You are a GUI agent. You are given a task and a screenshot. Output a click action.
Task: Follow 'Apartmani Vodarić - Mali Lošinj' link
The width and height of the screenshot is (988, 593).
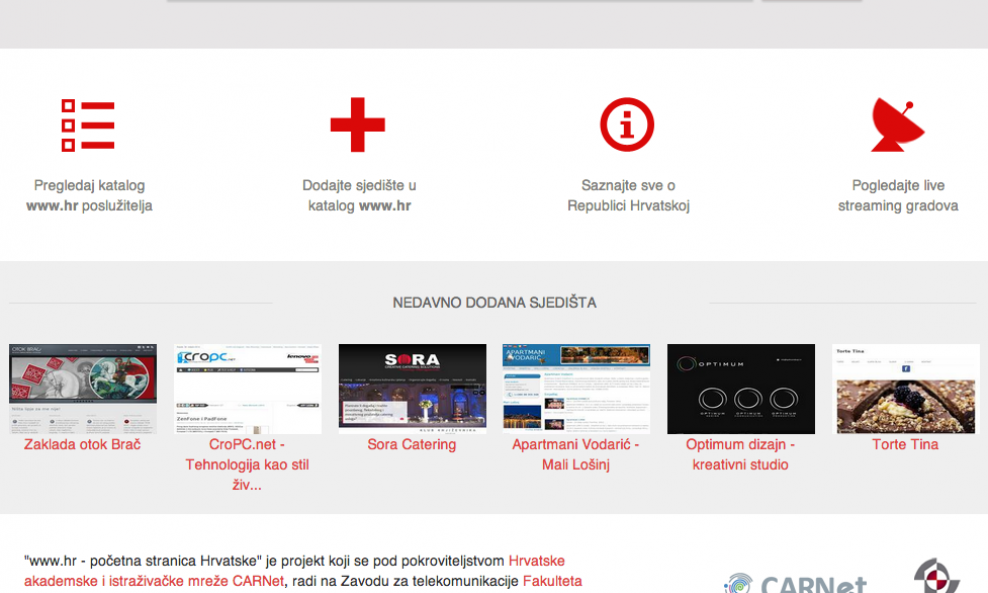click(576, 454)
